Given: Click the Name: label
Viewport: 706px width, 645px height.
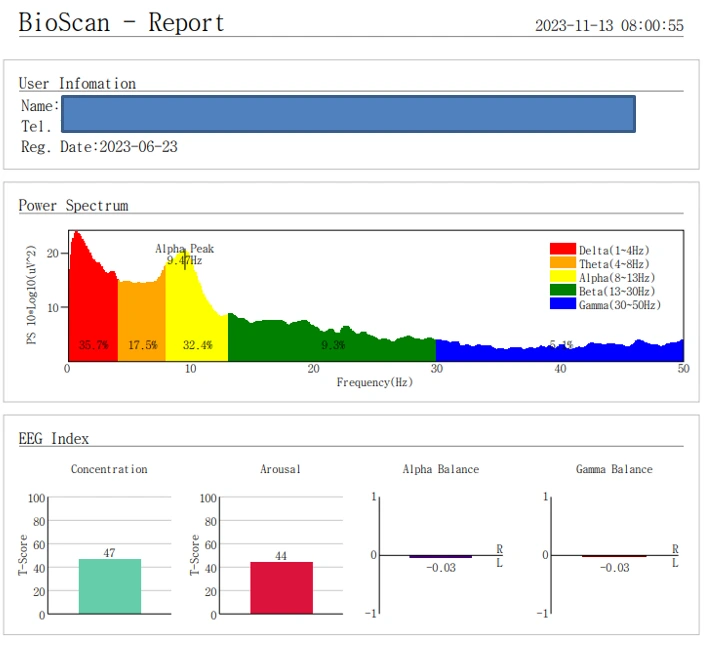Looking at the screenshot, I should 40,105.
